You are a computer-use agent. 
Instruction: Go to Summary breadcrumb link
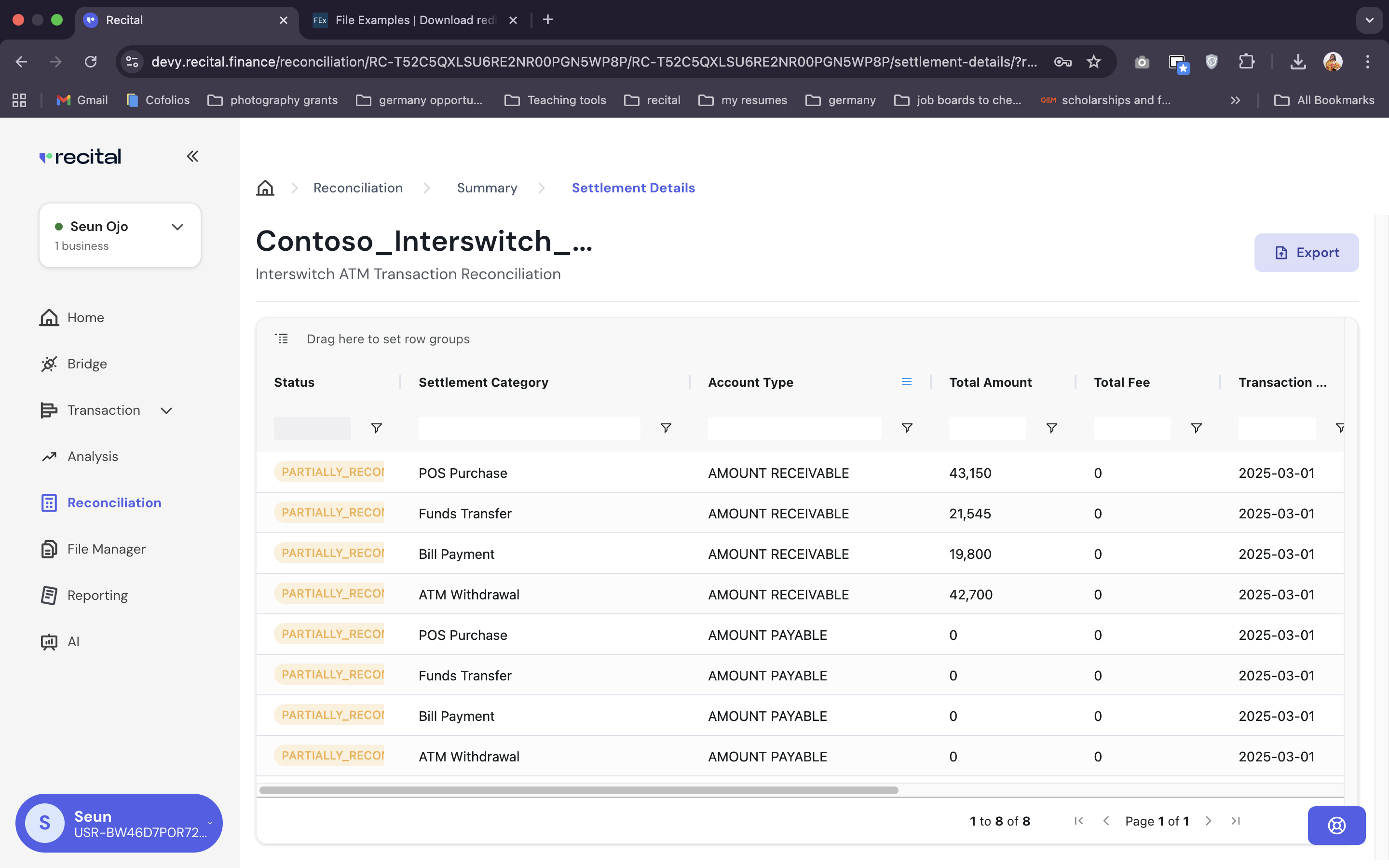tap(487, 188)
